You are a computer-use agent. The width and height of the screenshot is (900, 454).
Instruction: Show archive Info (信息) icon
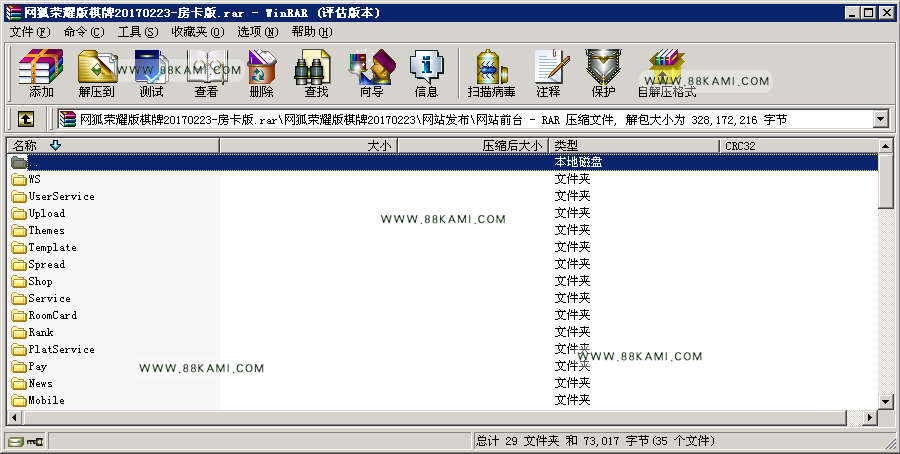[426, 73]
